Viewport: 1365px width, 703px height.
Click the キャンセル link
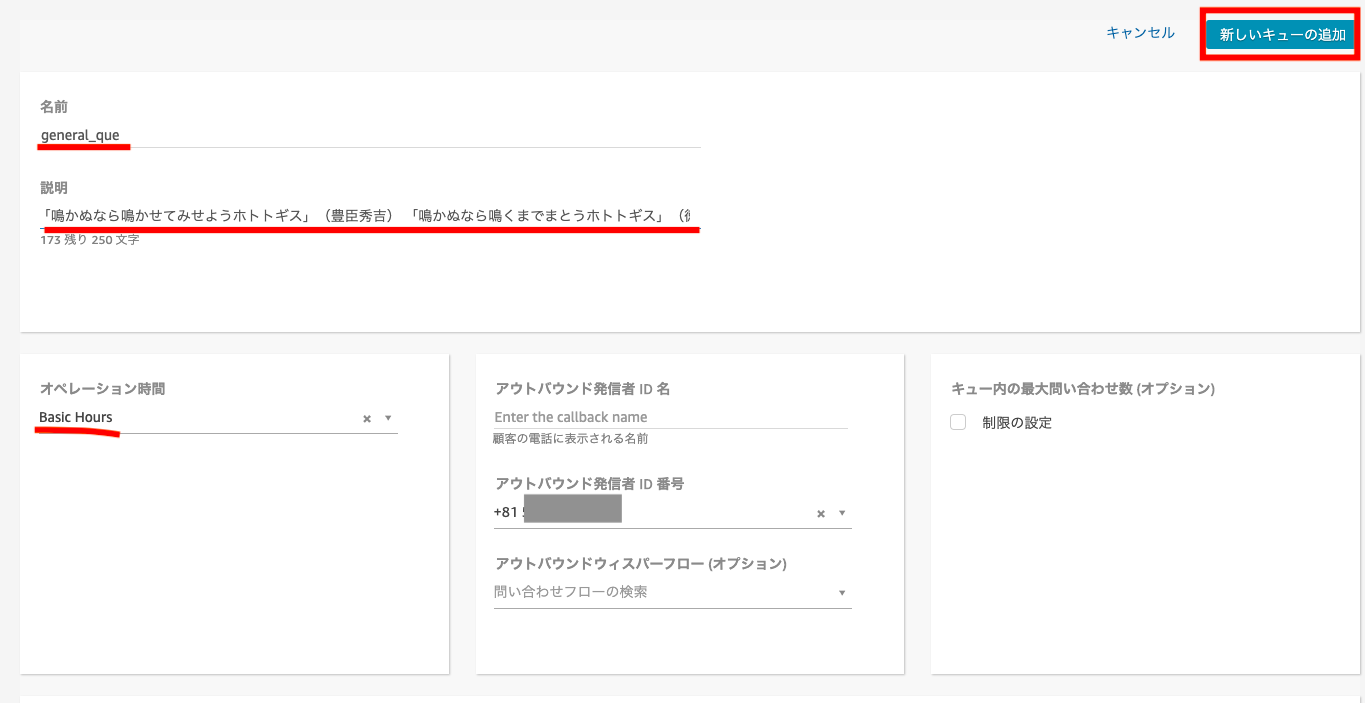coord(1139,32)
